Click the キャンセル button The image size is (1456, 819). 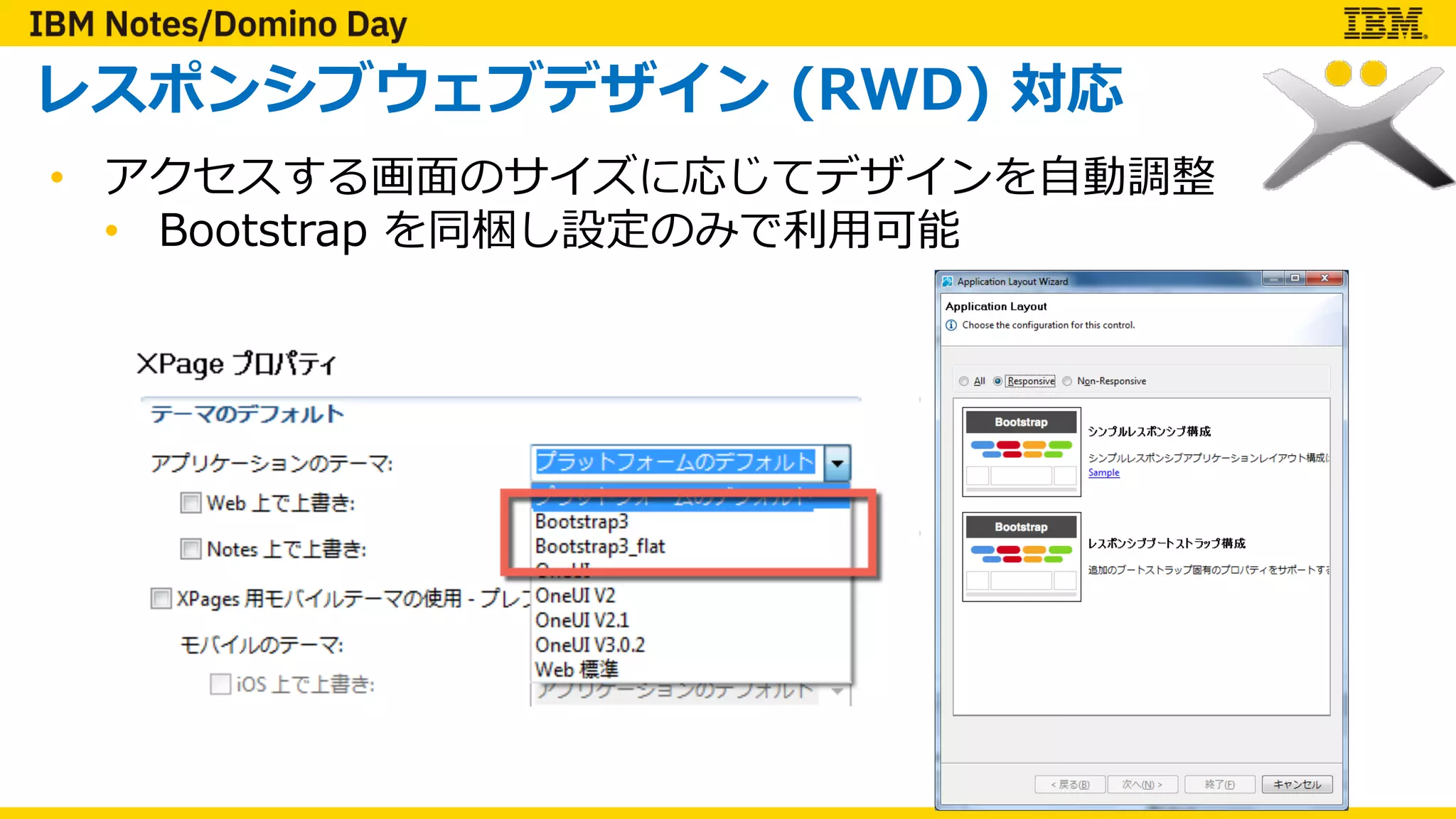pos(1297,784)
